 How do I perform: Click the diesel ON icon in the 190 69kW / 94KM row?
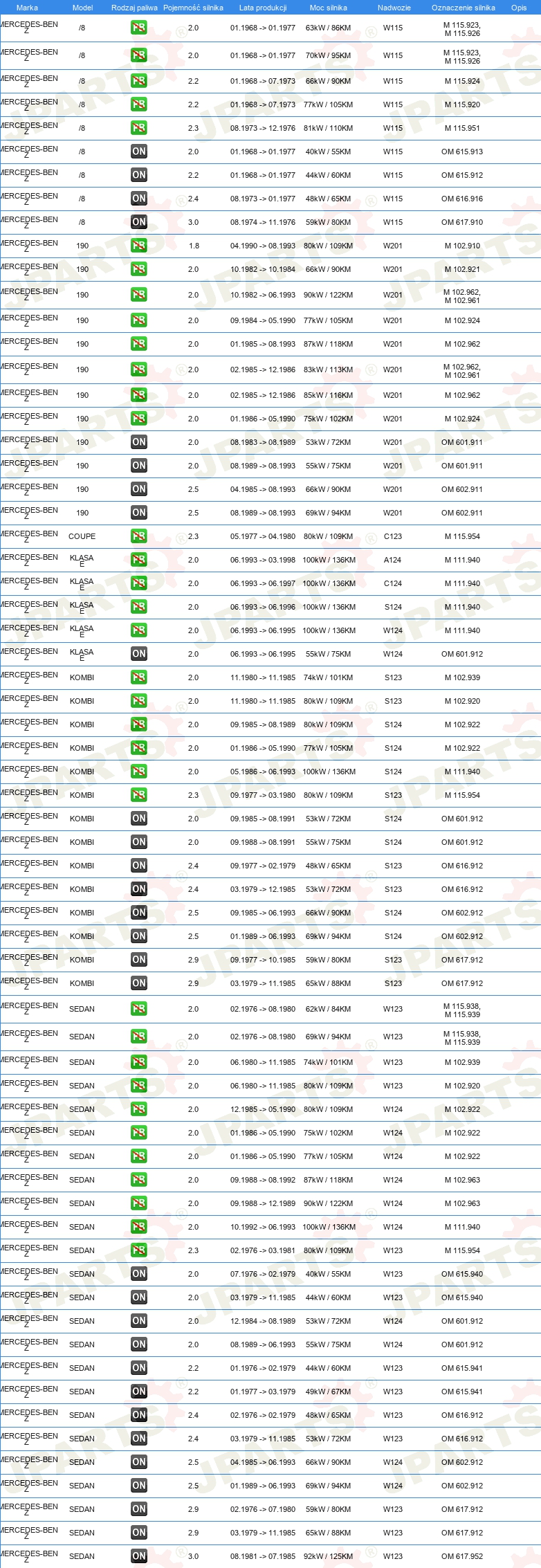click(139, 513)
